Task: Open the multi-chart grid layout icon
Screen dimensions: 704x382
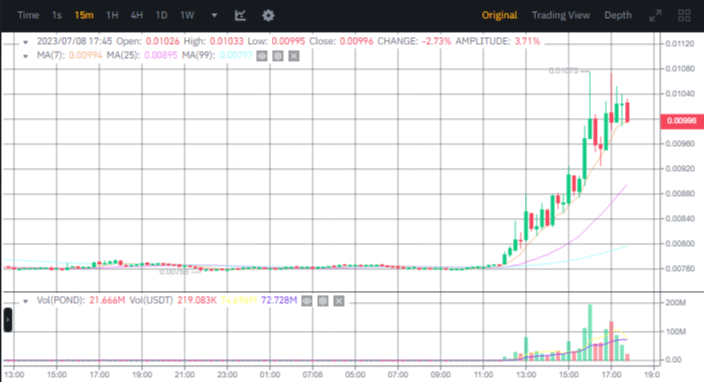Action: (684, 15)
